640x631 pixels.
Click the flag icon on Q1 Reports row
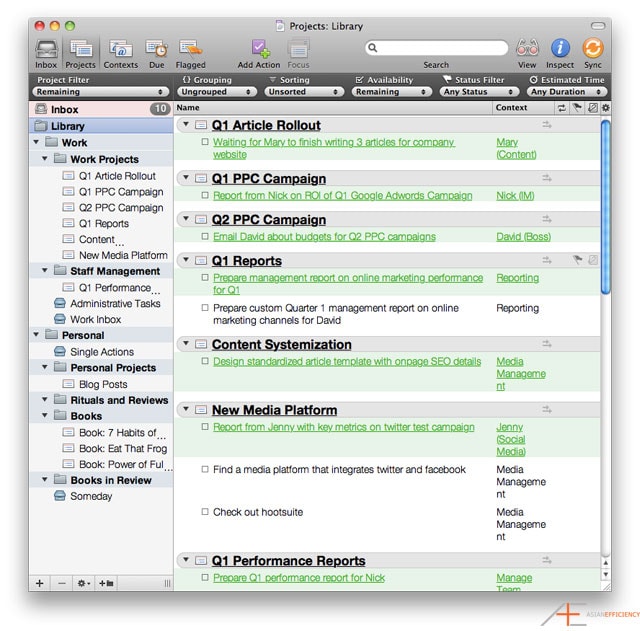[577, 260]
